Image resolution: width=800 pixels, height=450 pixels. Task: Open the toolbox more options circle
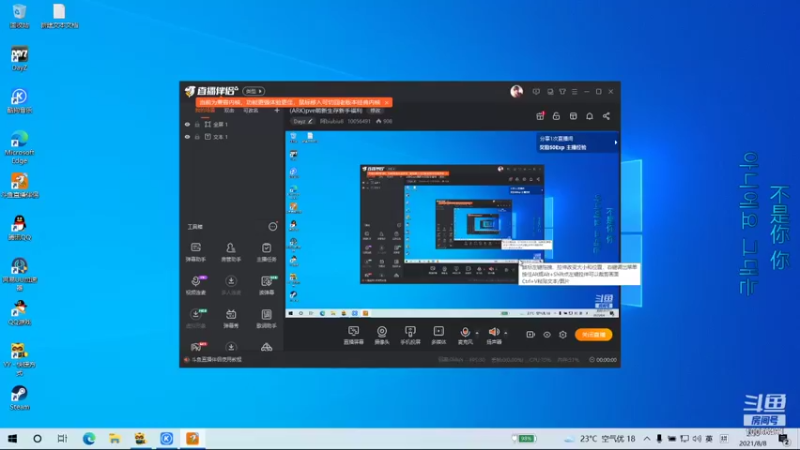click(273, 227)
